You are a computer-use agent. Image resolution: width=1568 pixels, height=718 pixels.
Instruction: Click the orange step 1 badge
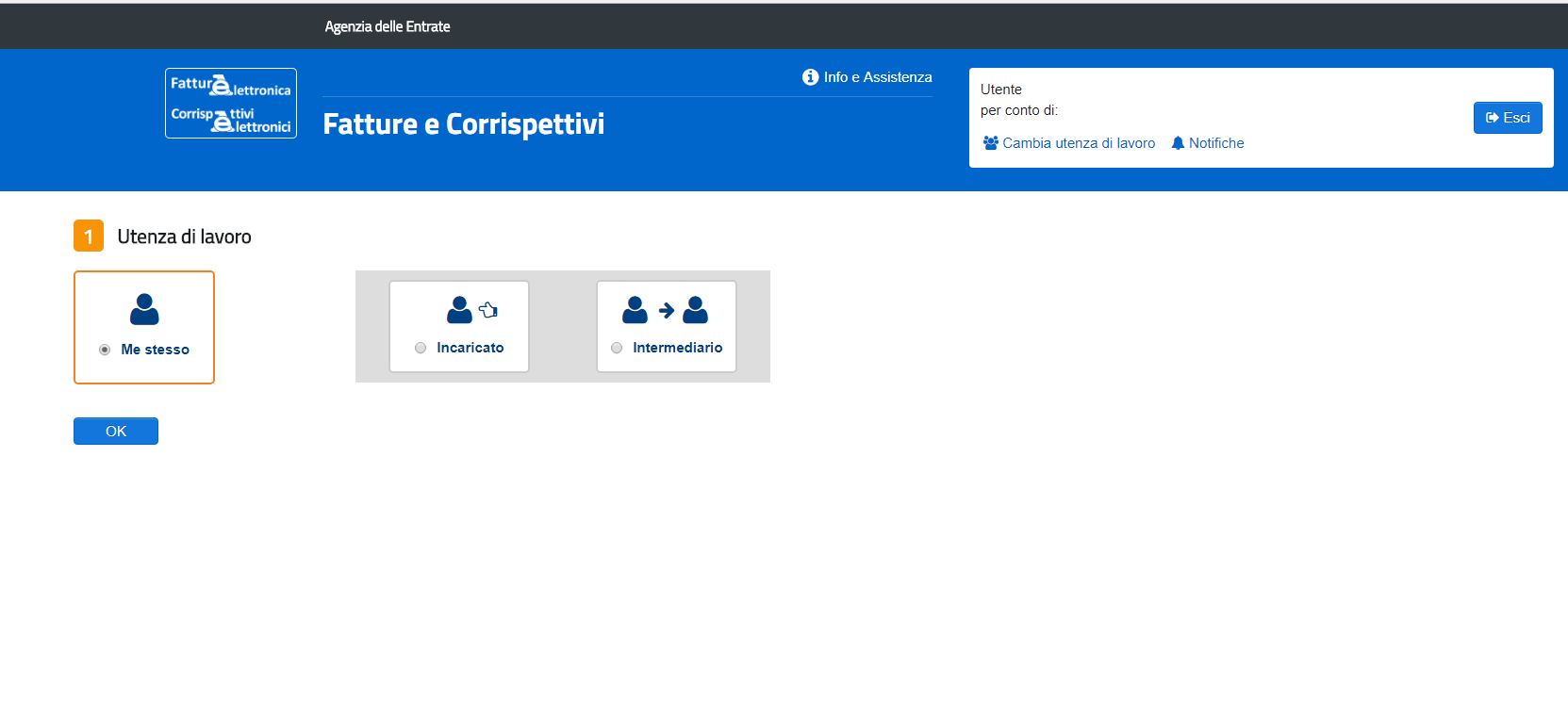[x=89, y=236]
